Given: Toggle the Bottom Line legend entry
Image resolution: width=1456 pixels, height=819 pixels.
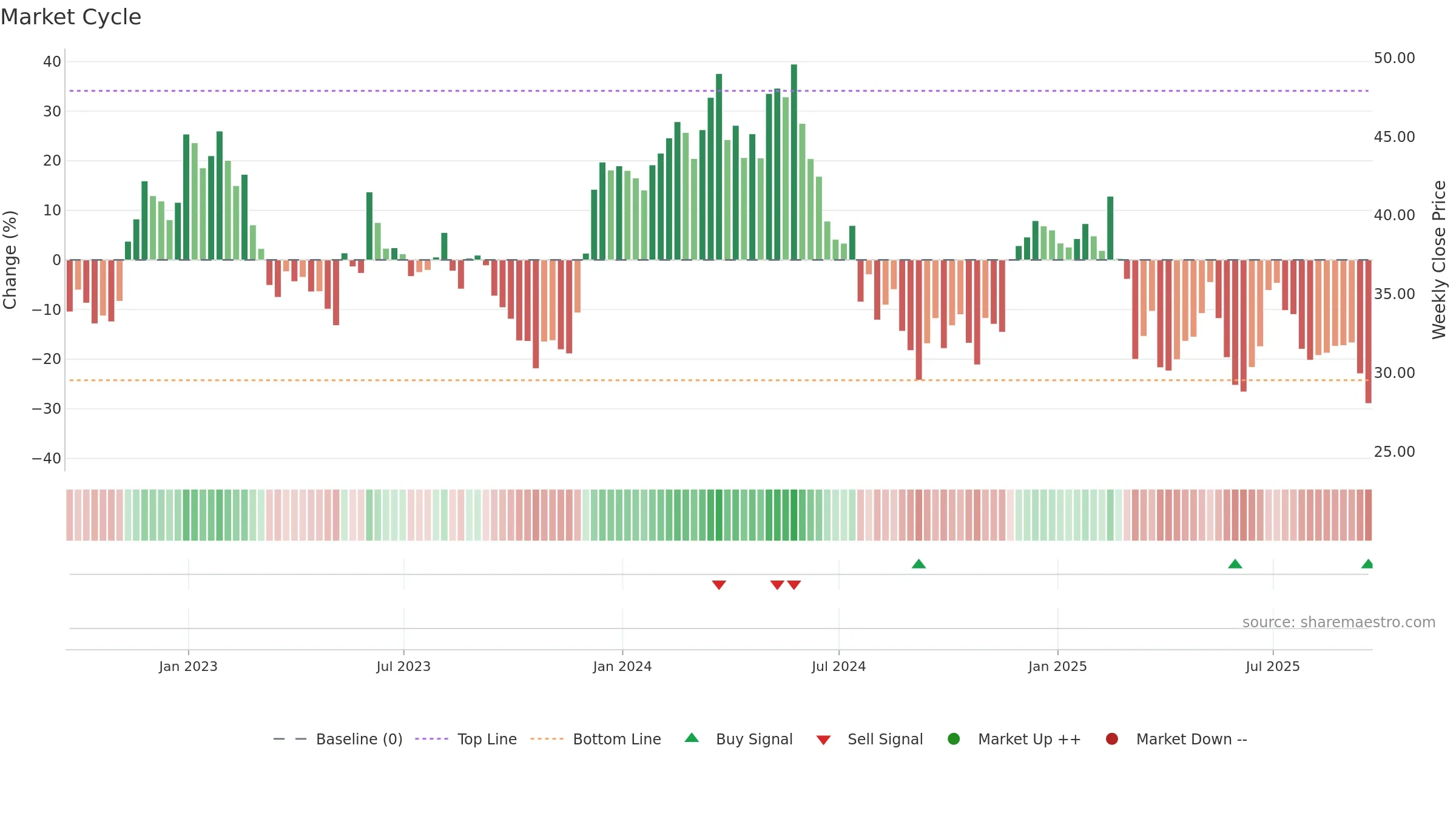Looking at the screenshot, I should tap(596, 739).
